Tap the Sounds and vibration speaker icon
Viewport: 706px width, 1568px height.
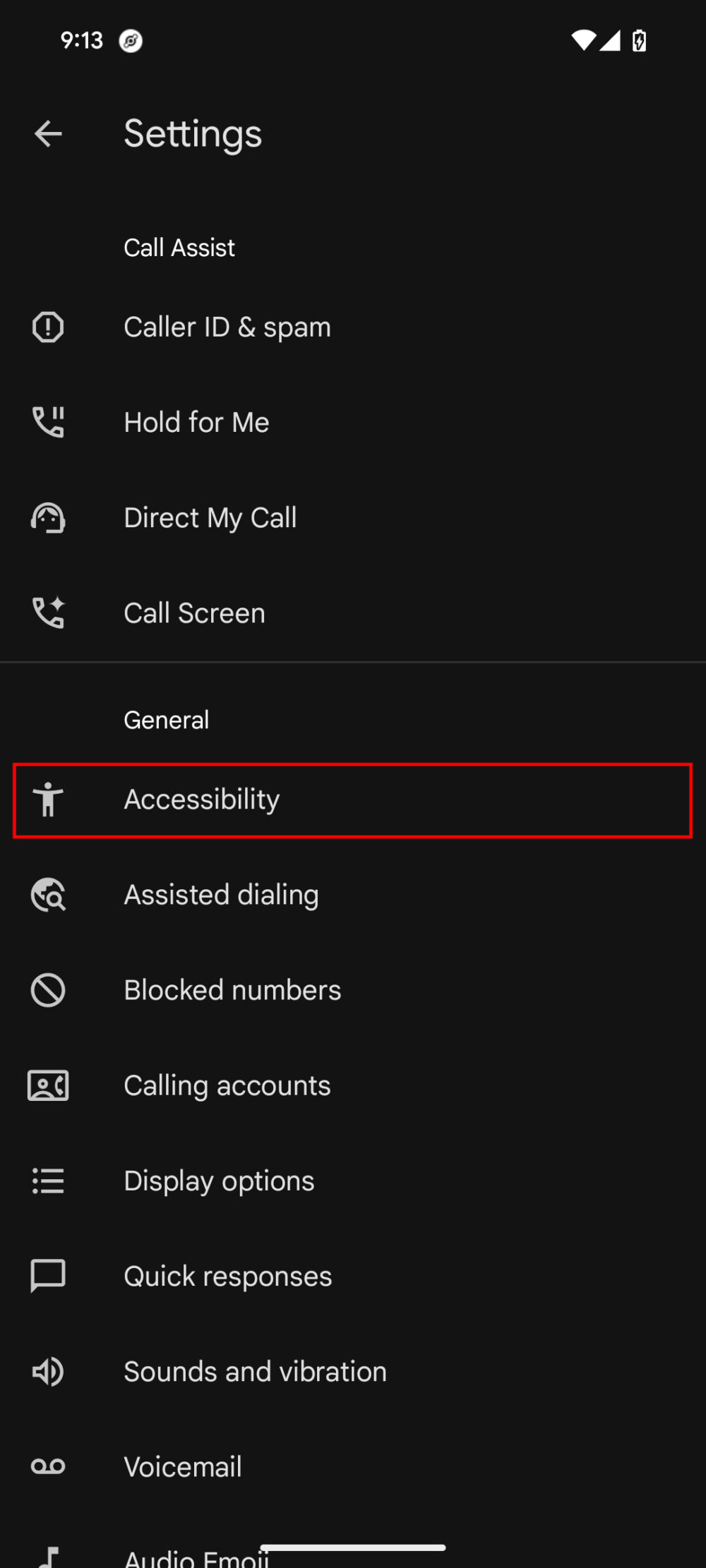(48, 1372)
